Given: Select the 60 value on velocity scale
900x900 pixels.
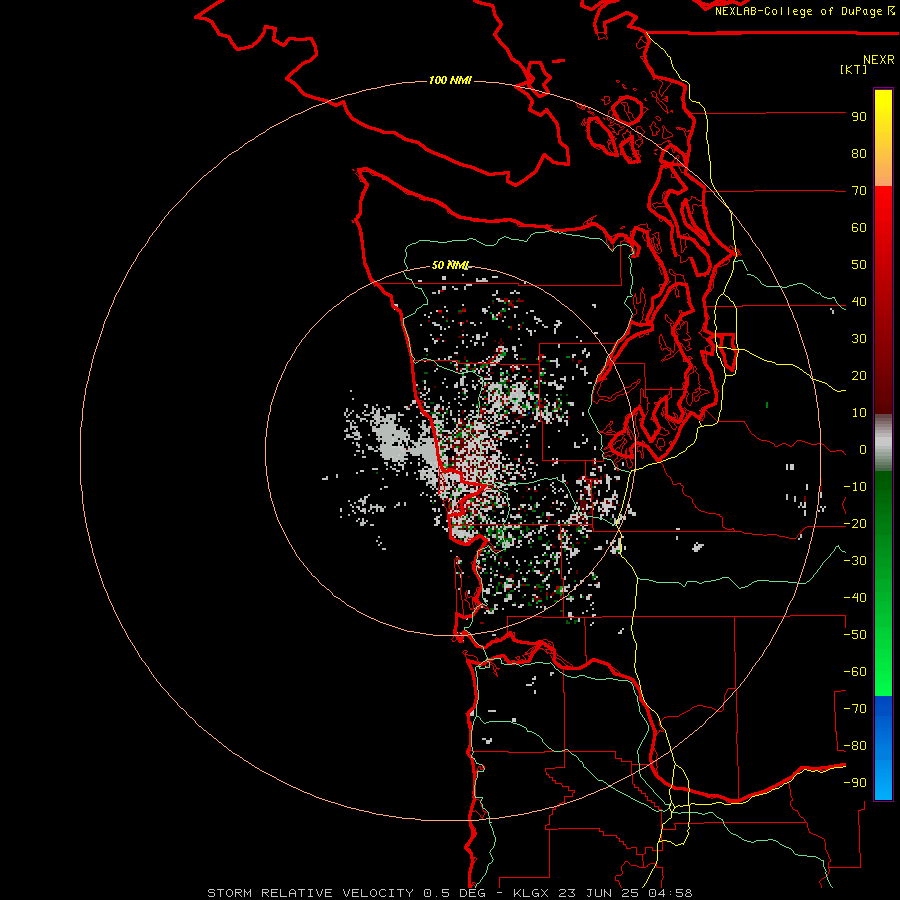Looking at the screenshot, I should click(x=859, y=228).
